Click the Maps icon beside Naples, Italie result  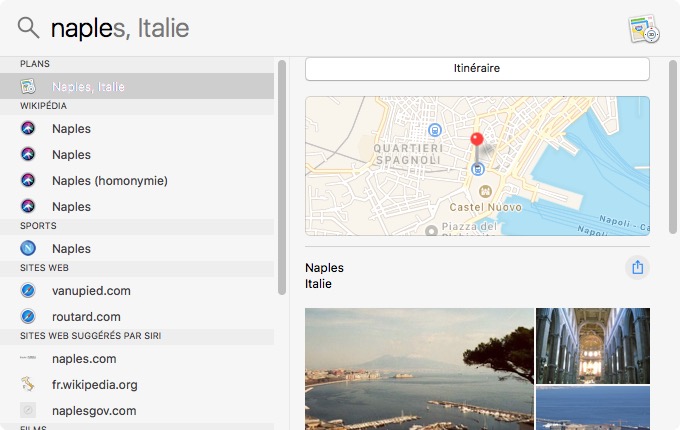[x=28, y=87]
